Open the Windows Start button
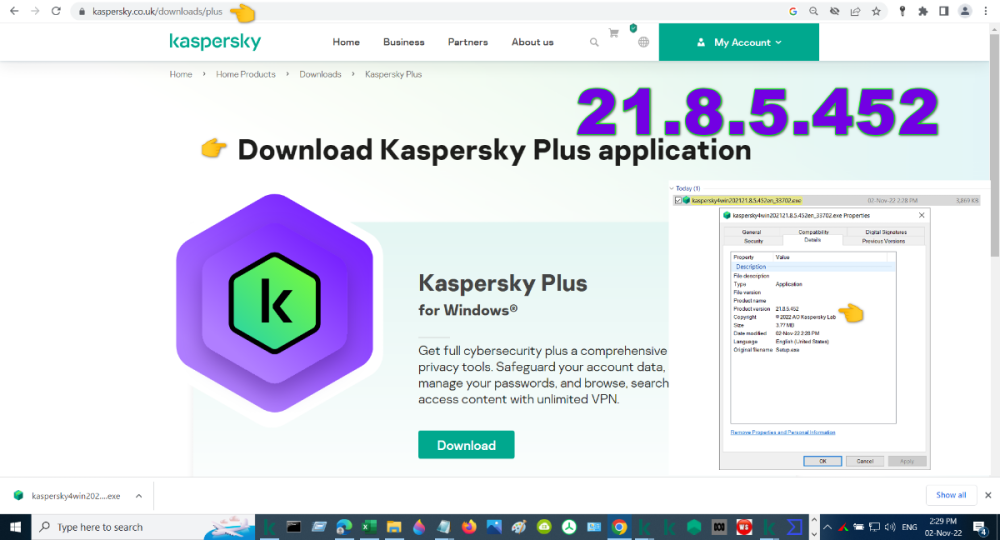This screenshot has height=540, width=1000. click(15, 527)
